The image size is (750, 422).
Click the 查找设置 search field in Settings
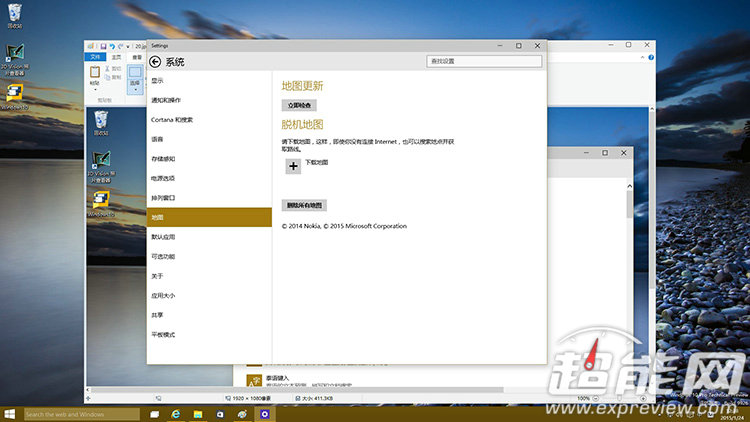[484, 61]
